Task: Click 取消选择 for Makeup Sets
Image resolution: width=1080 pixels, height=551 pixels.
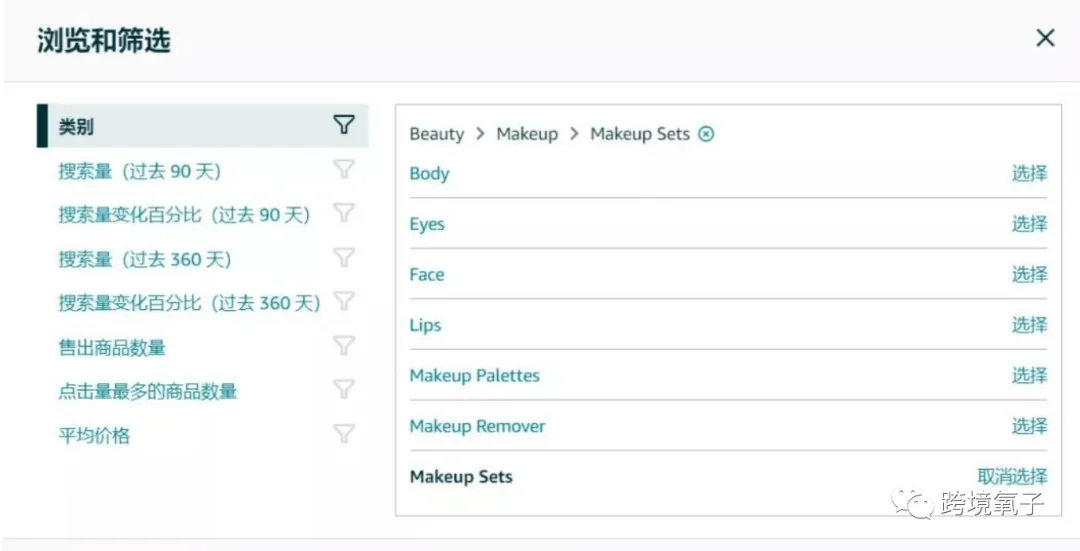Action: [x=1012, y=477]
